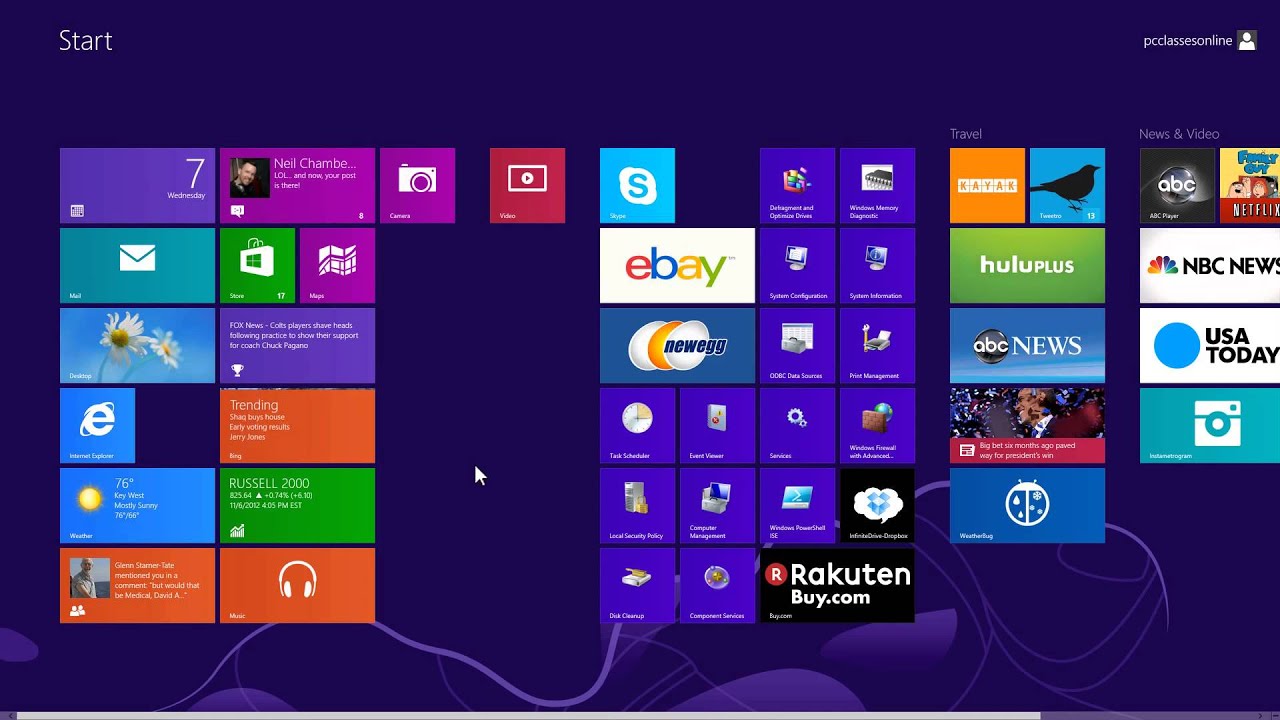Launch Task Scheduler tile
The image size is (1280, 720).
pos(637,425)
